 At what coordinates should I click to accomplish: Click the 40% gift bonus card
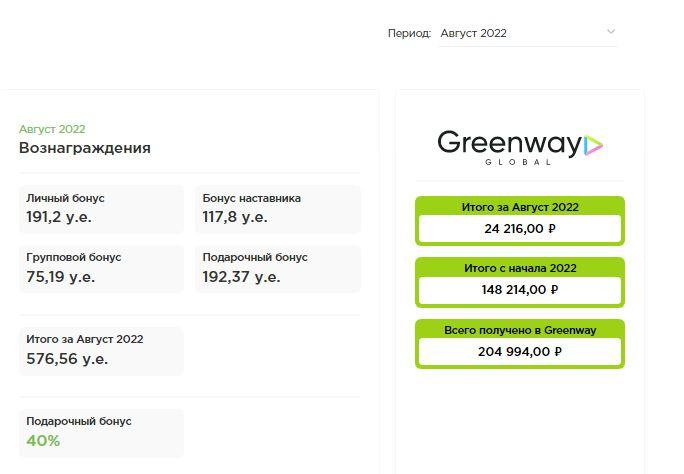pos(101,432)
